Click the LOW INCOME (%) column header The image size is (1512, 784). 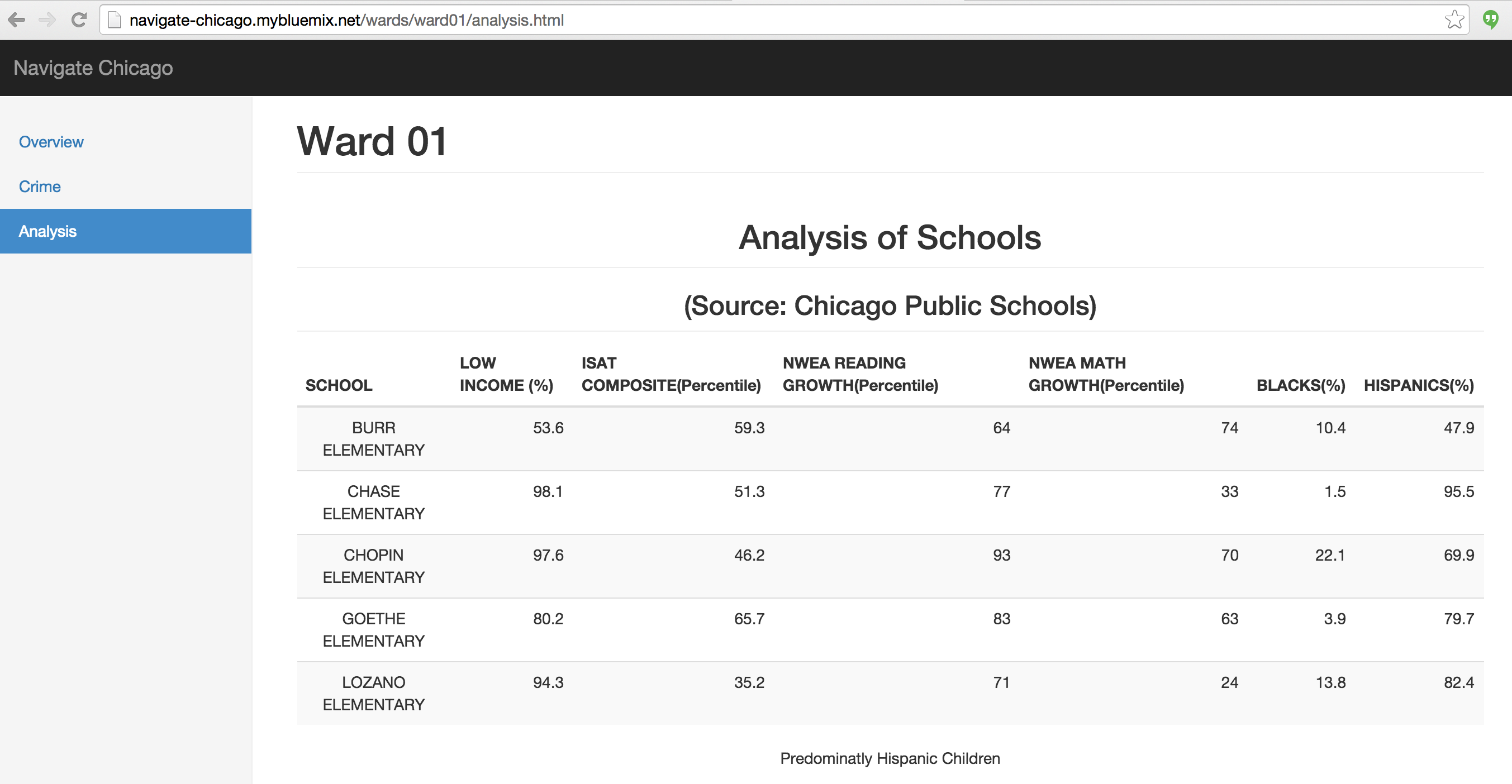[506, 374]
